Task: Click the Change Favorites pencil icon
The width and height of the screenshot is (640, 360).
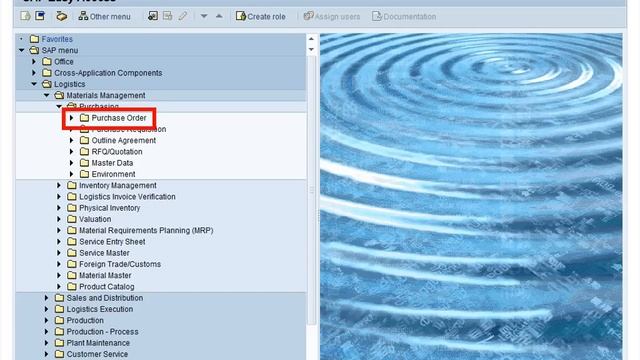Action: pos(182,16)
